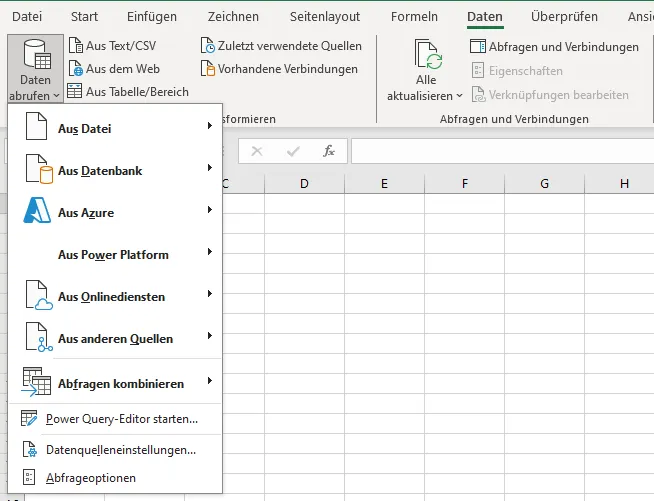Click the Aus Text/CSV label
Screen dimensions: 654x501
(121, 45)
